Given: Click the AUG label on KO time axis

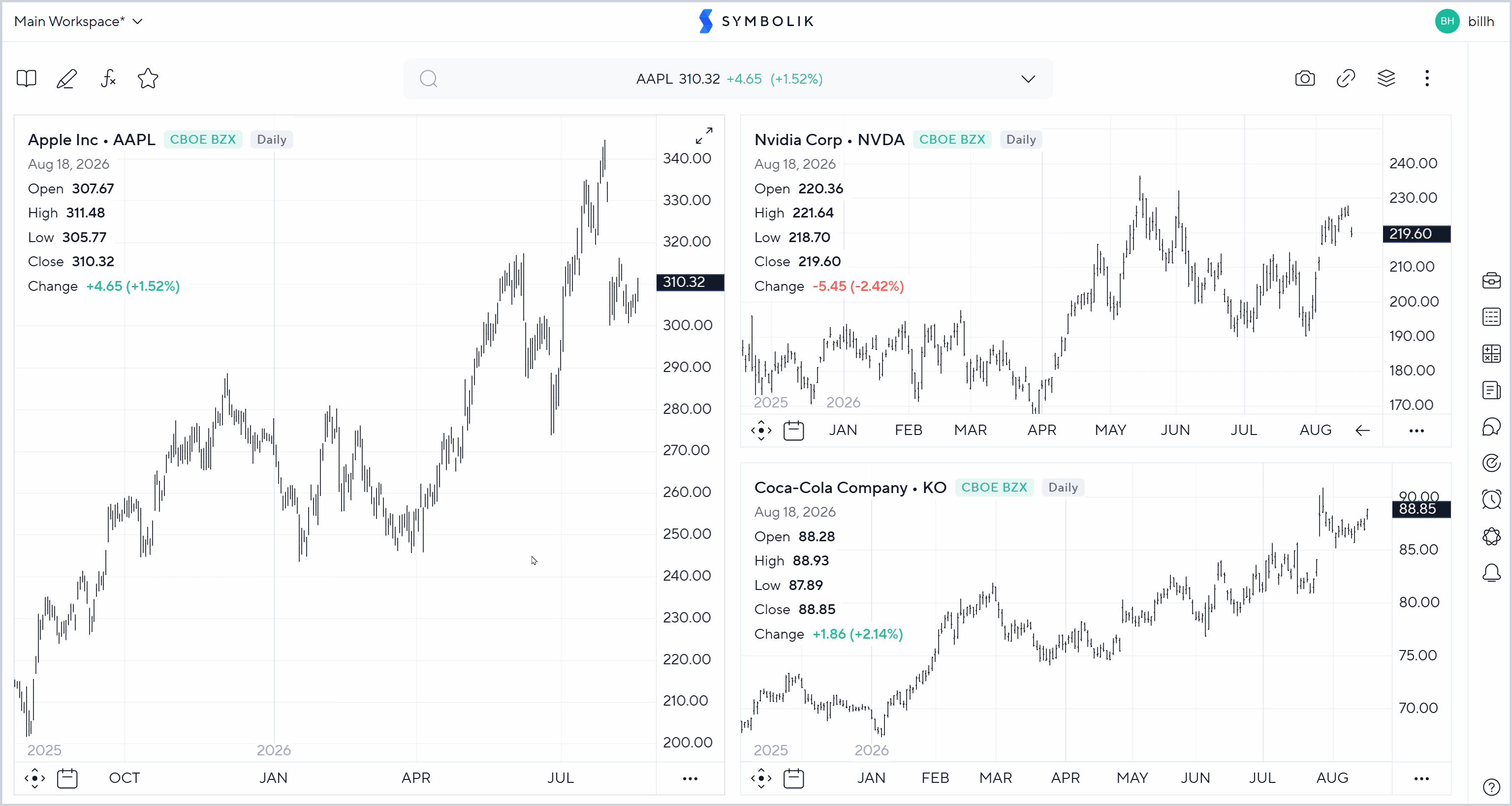Looking at the screenshot, I should [1332, 778].
